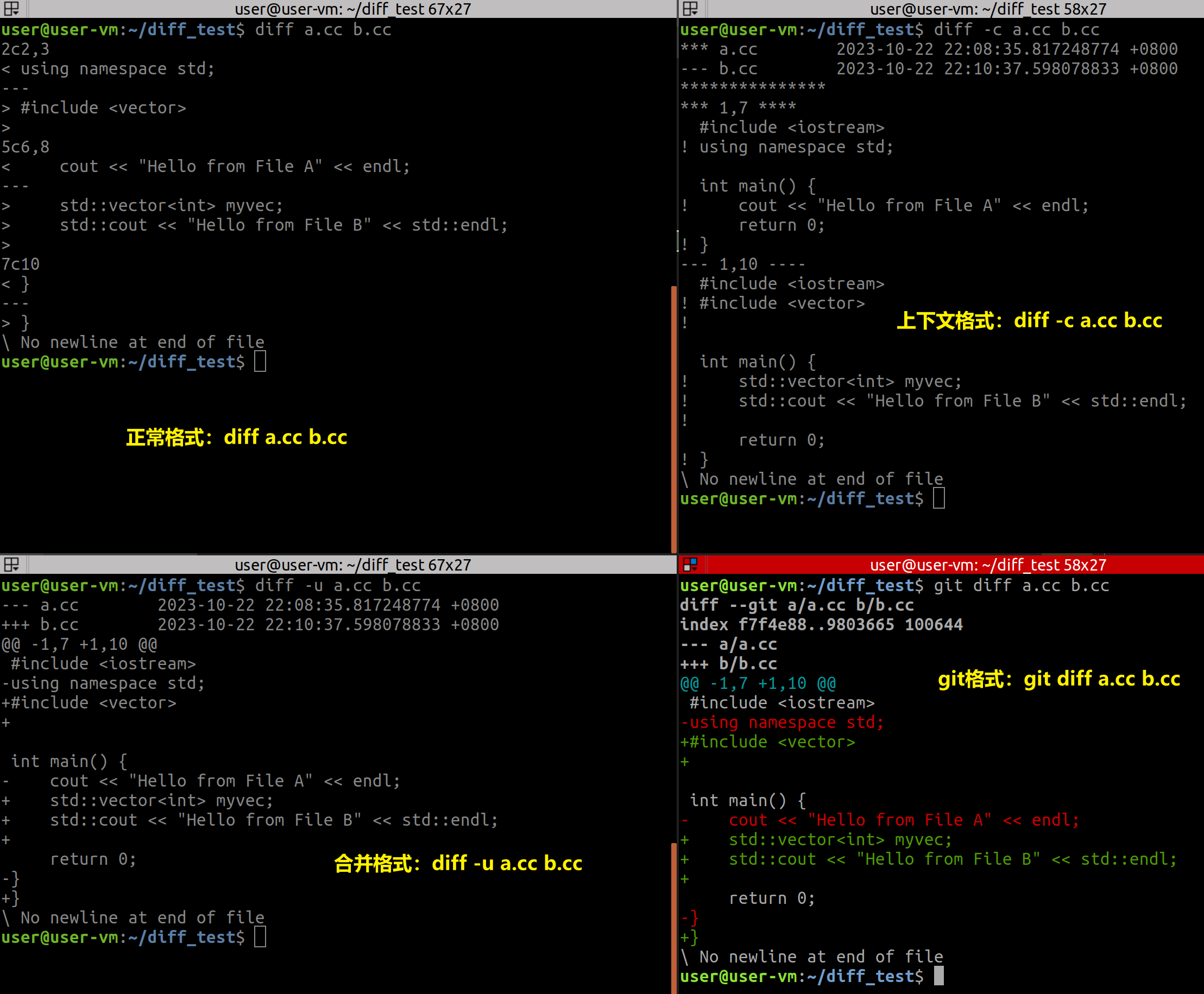Click the grouping icon of the diff -u pane
Viewport: 1204px width, 994px height.
pos(11,565)
